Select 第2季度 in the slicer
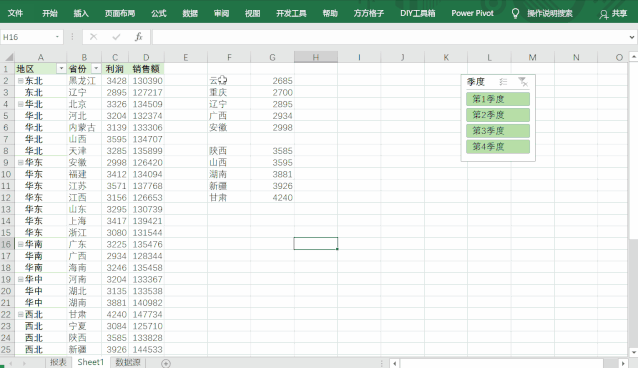 (498, 115)
